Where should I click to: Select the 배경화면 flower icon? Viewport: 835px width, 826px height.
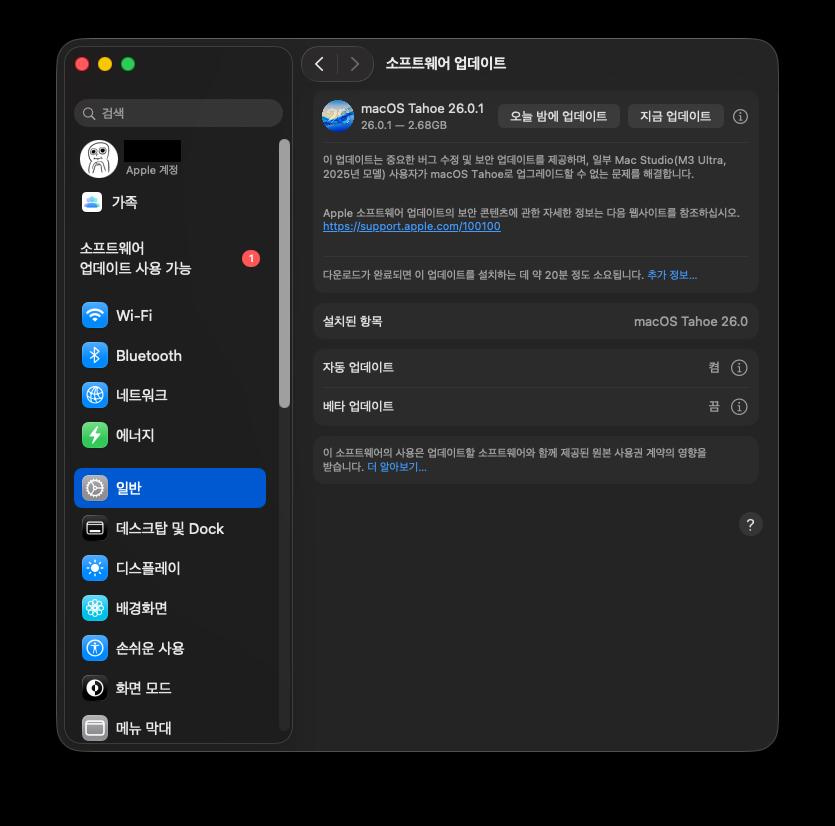95,609
